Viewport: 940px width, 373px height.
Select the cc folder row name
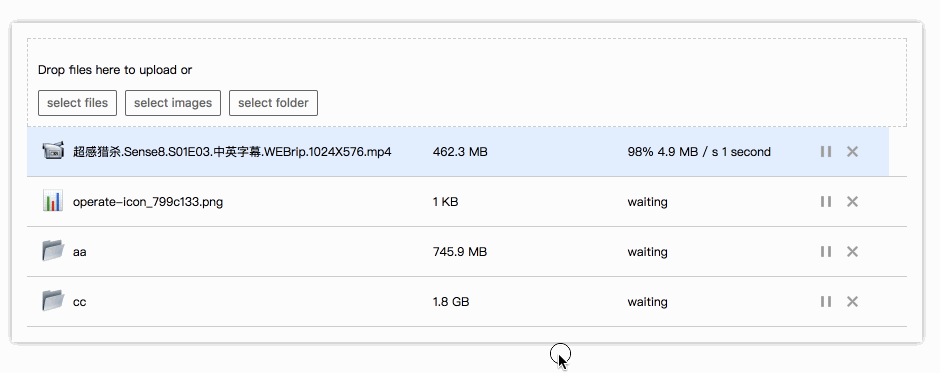tap(80, 302)
